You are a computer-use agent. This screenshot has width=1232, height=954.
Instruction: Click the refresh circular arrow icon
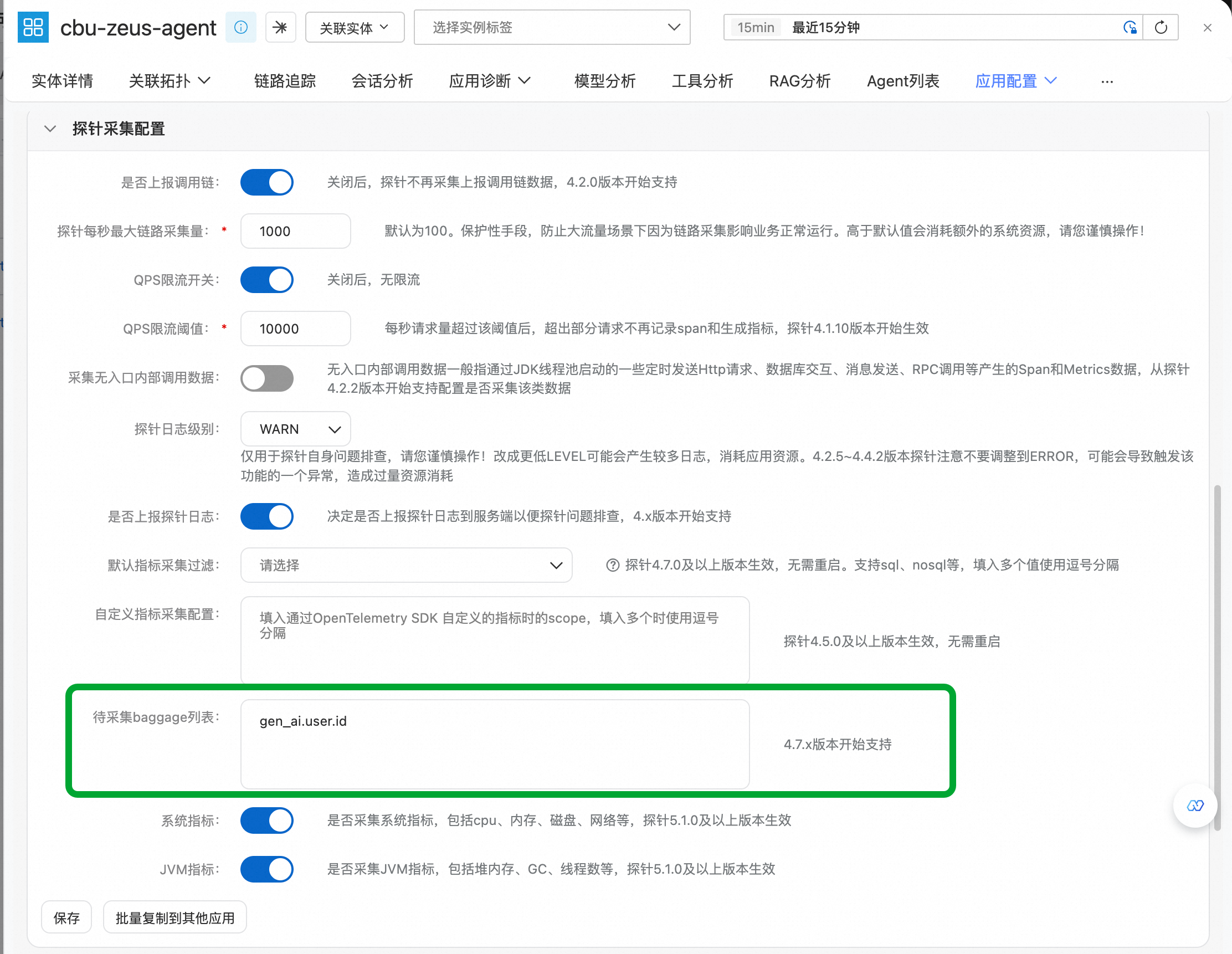point(1161,27)
